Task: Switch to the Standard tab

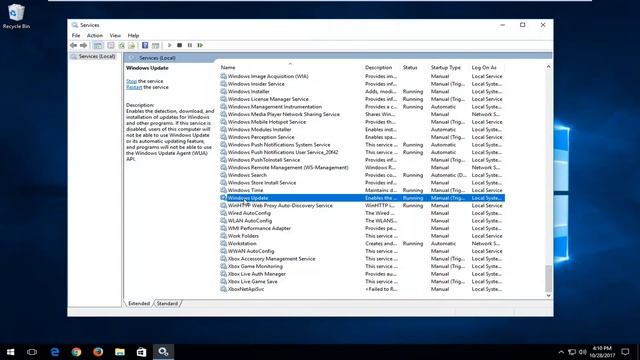Action: coord(167,304)
